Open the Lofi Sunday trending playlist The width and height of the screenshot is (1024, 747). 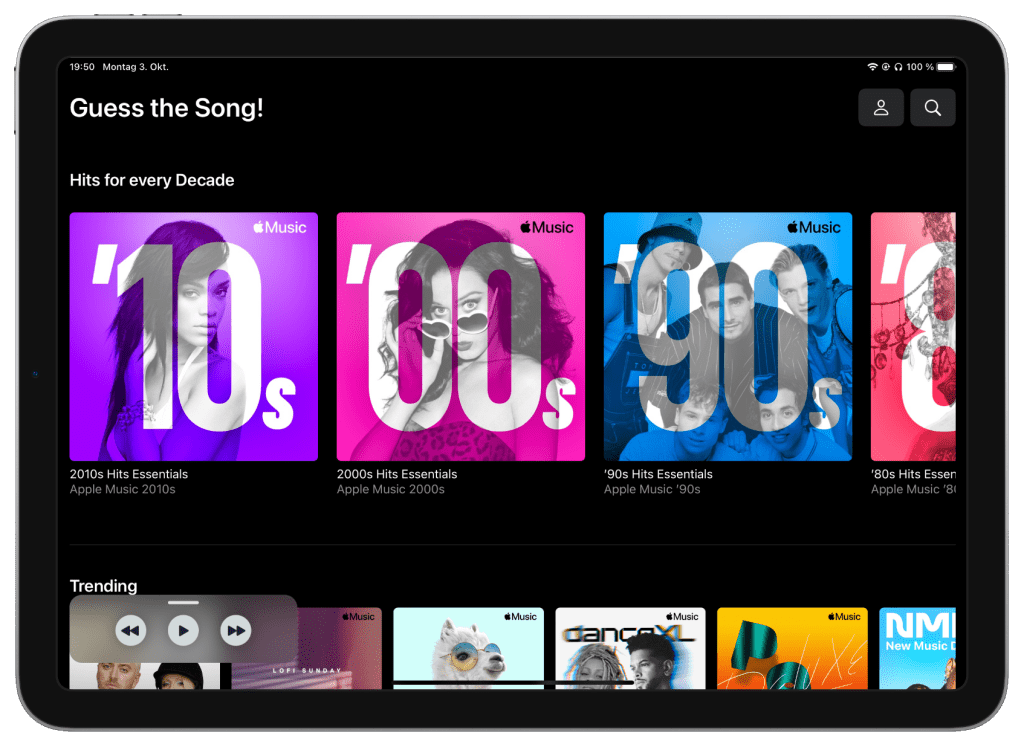pos(340,648)
